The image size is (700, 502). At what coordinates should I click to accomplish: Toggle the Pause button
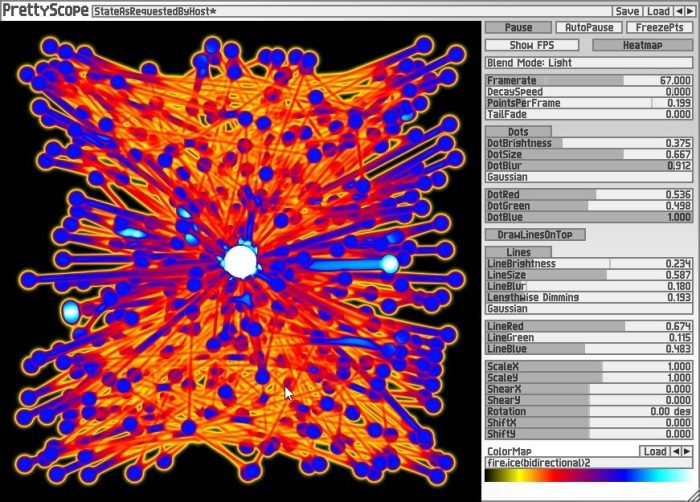click(x=518, y=27)
